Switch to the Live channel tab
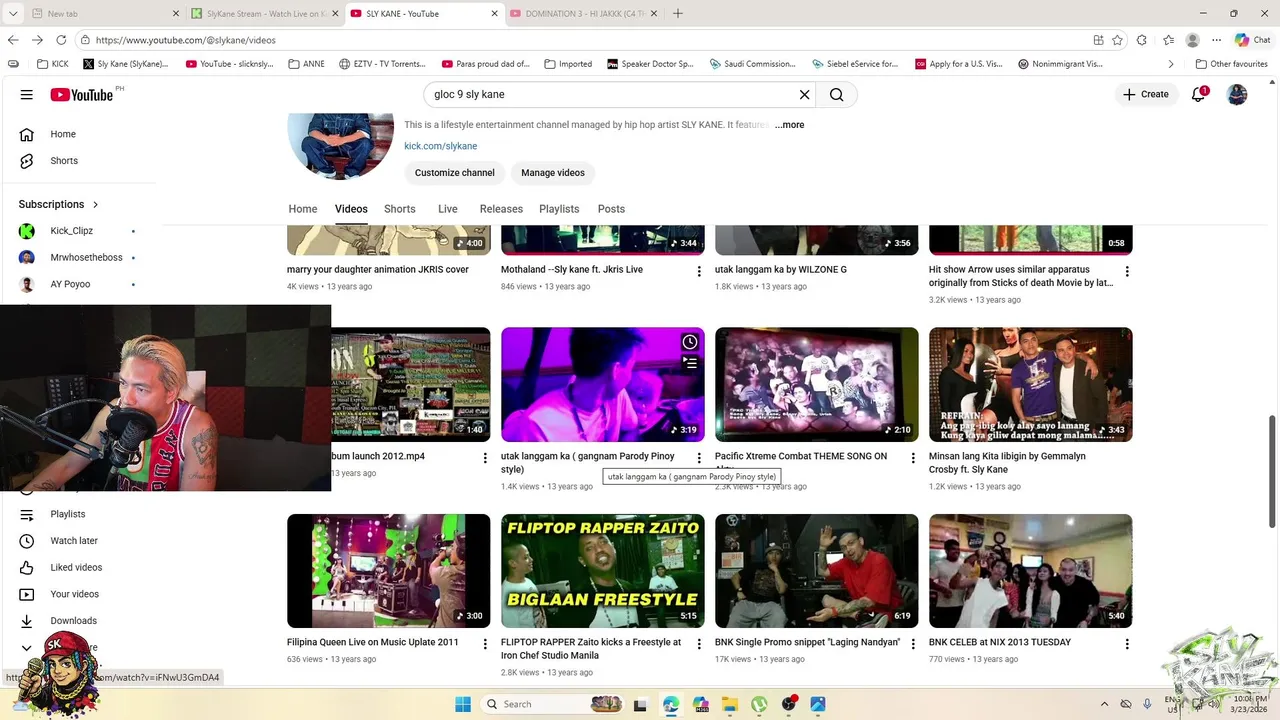Screen dimensions: 1280x720 (x=448, y=209)
